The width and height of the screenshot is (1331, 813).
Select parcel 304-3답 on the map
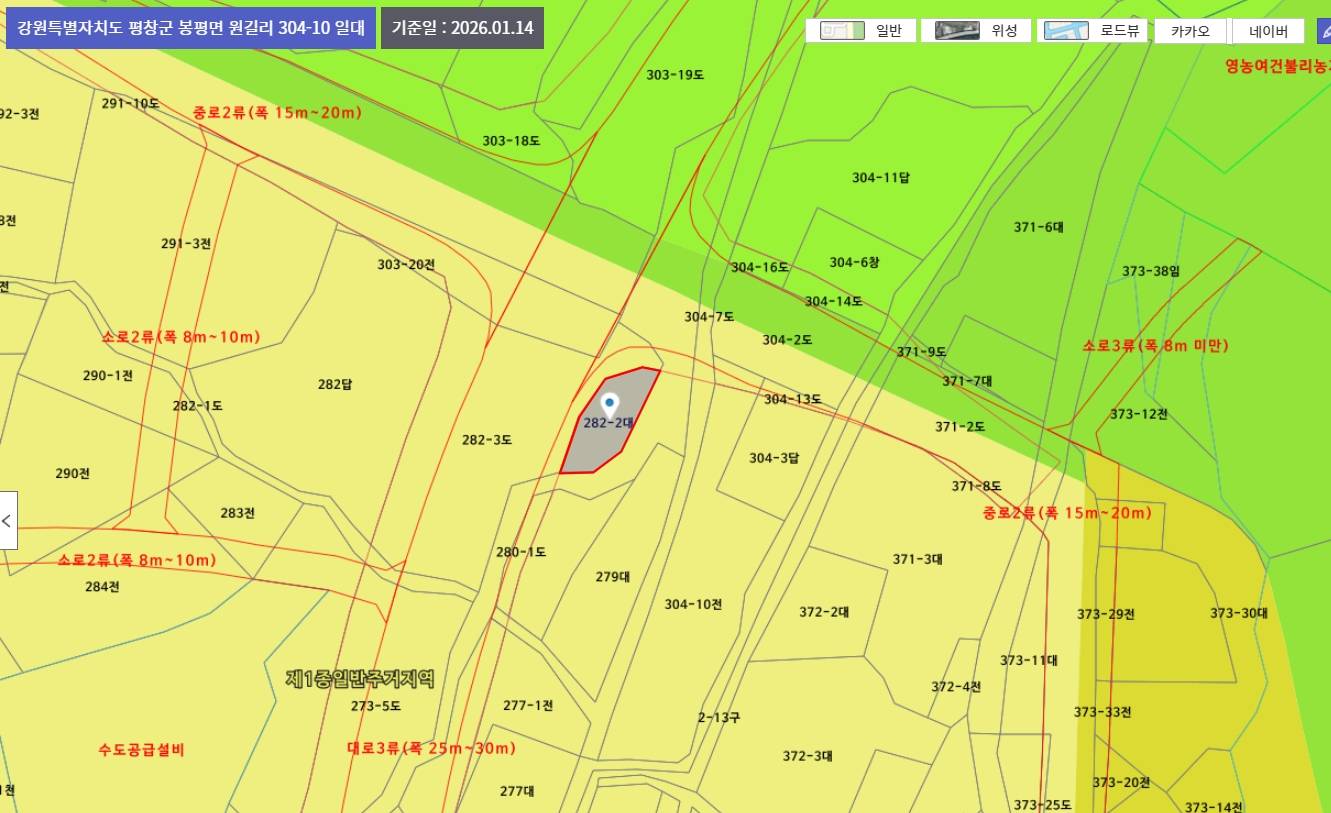coord(773,458)
